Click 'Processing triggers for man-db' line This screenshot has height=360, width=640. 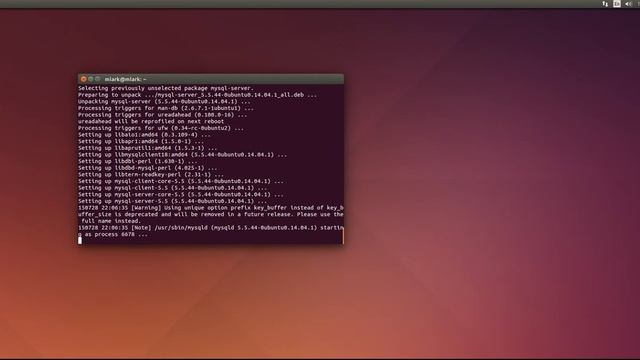(166, 108)
